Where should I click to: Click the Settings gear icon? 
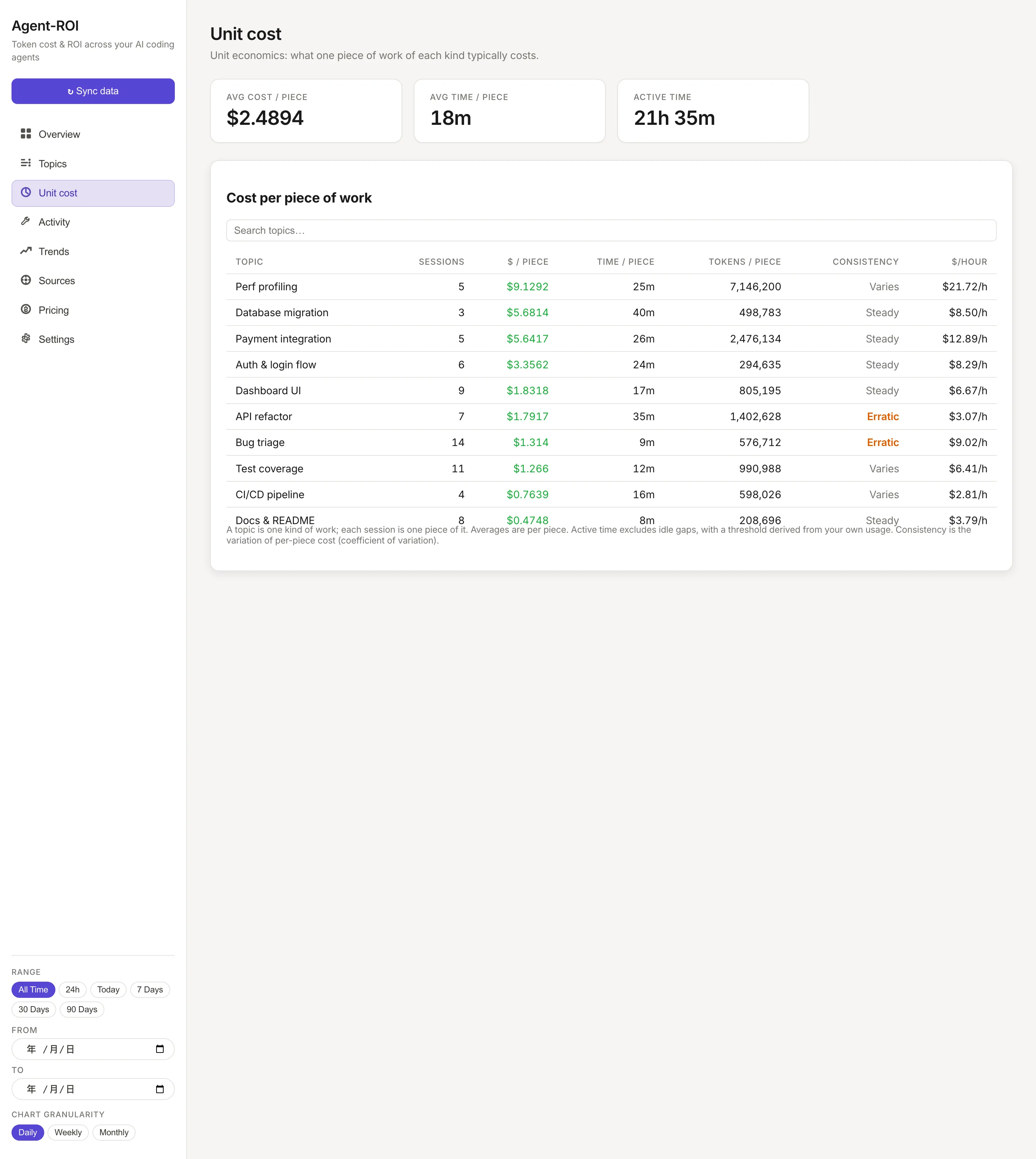[x=26, y=339]
